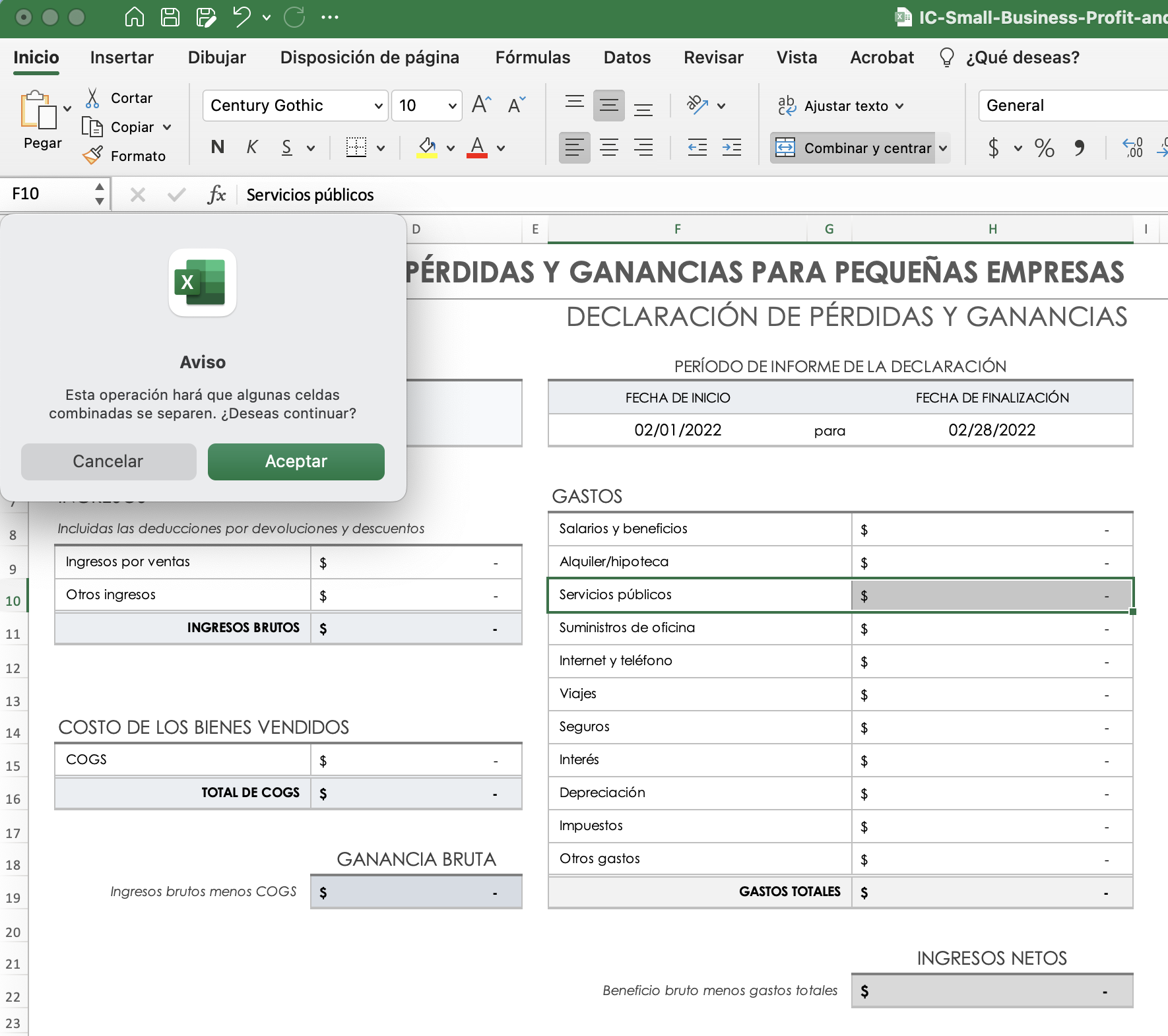
Task: Increase font size with large A icon
Action: (x=482, y=105)
